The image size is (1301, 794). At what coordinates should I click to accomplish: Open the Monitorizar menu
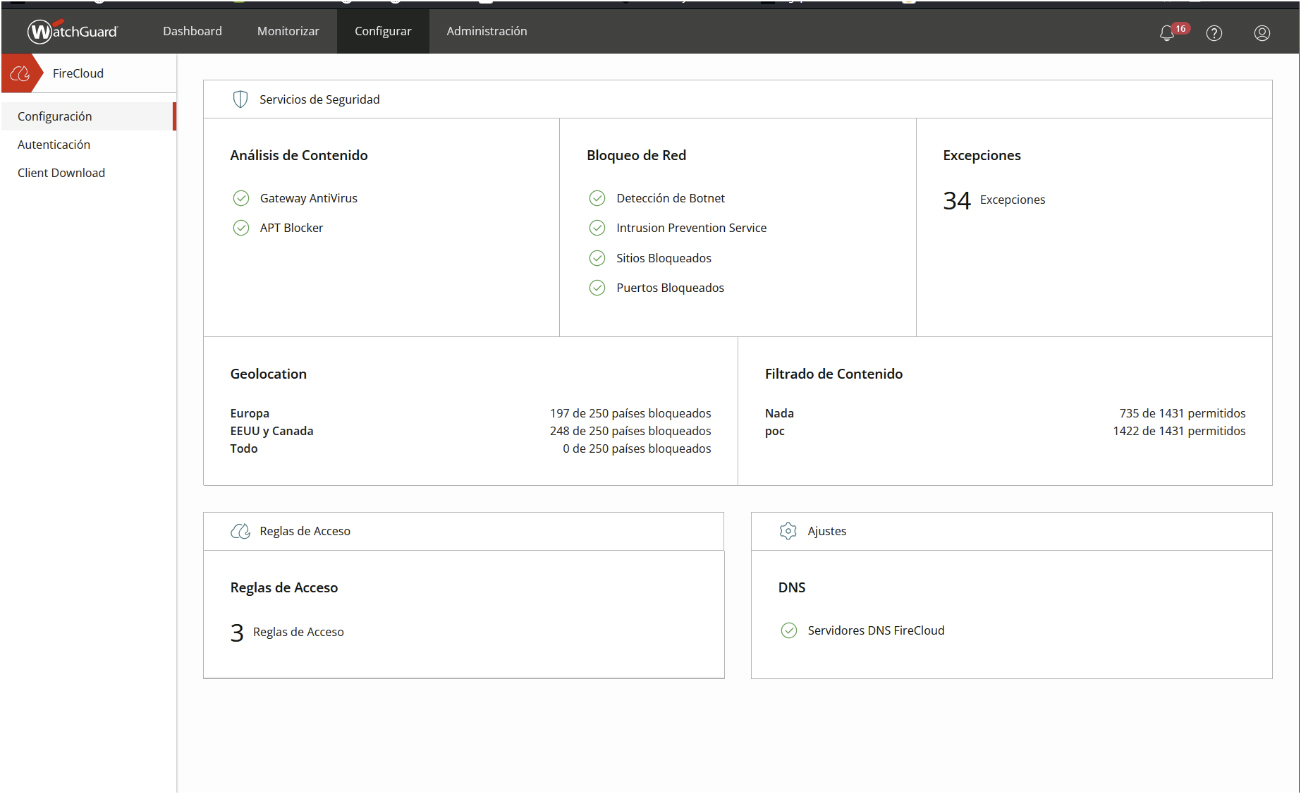coord(288,31)
